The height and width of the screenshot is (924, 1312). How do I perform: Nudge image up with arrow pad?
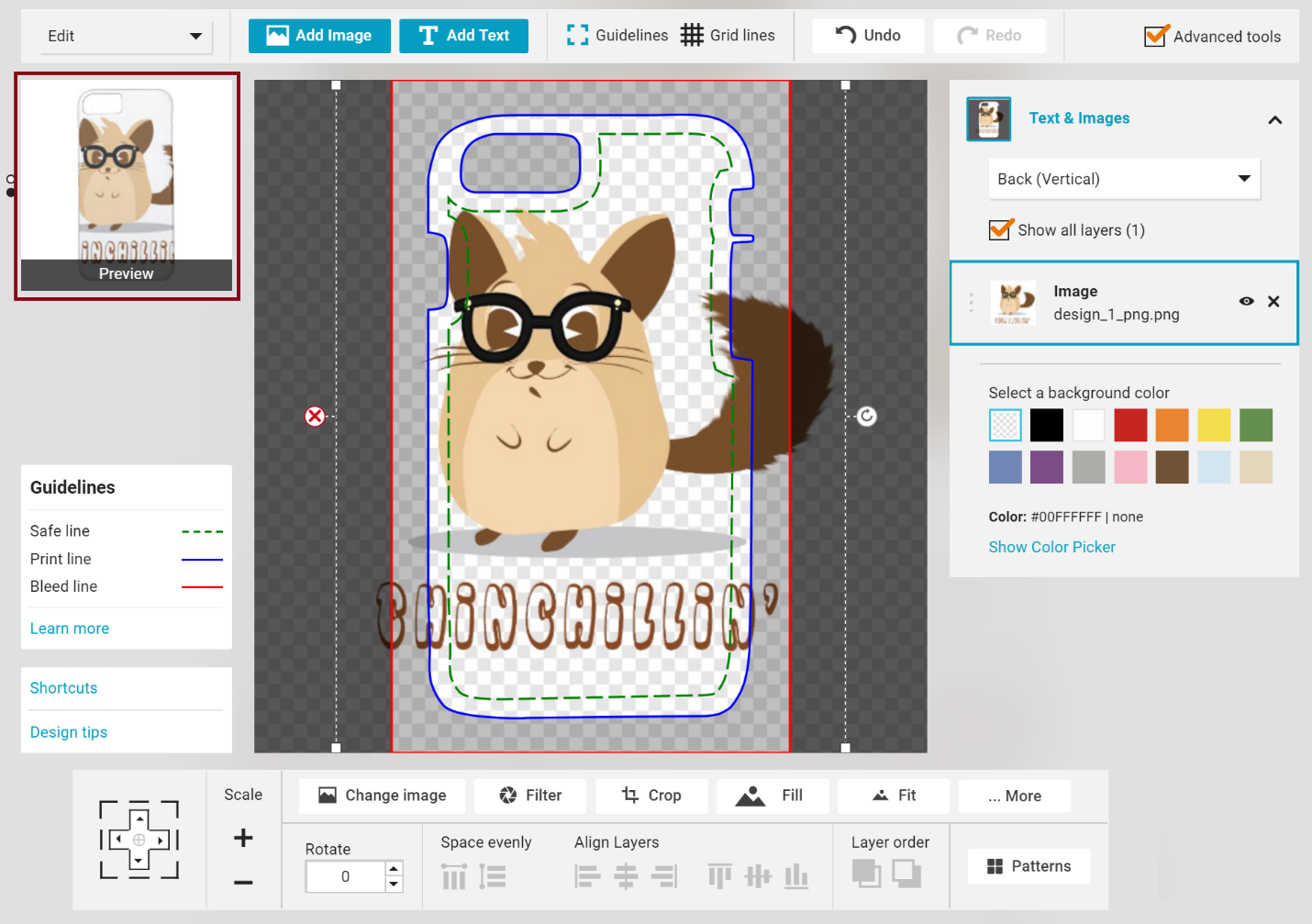tap(139, 819)
